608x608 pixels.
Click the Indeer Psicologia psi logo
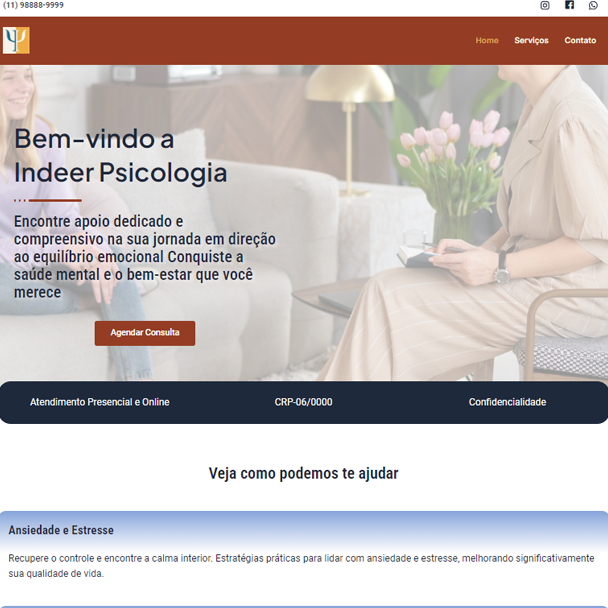point(16,40)
